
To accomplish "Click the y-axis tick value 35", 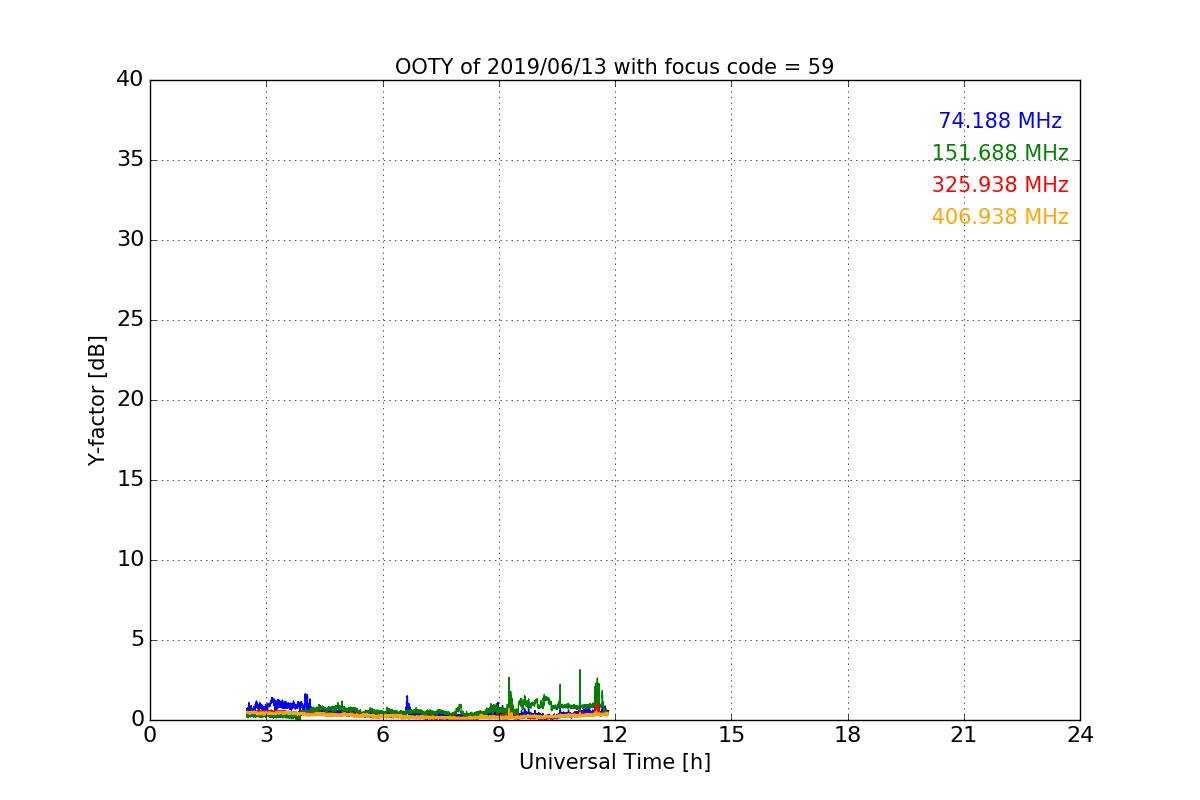I will pos(130,160).
